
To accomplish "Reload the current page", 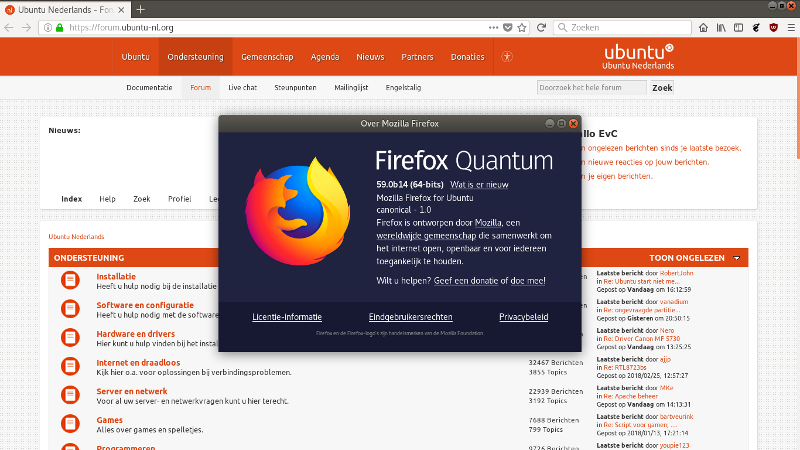I will (541, 28).
